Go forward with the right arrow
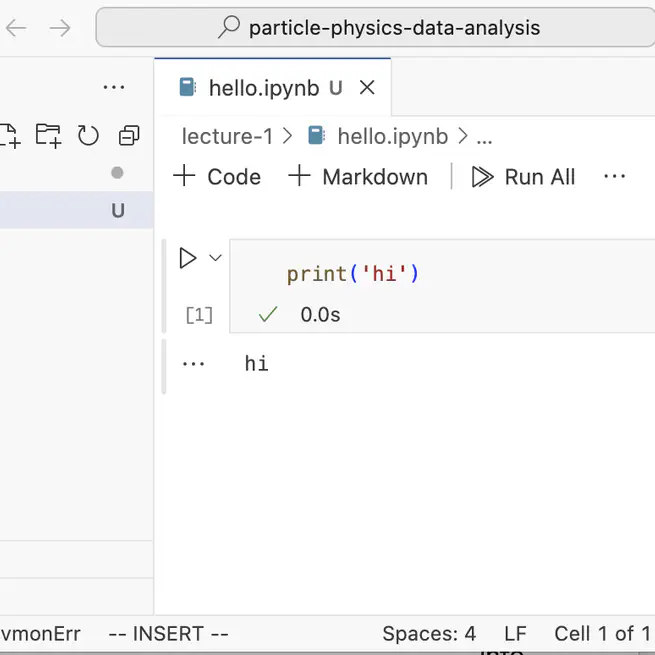Image resolution: width=655 pixels, height=655 pixels. [60, 28]
